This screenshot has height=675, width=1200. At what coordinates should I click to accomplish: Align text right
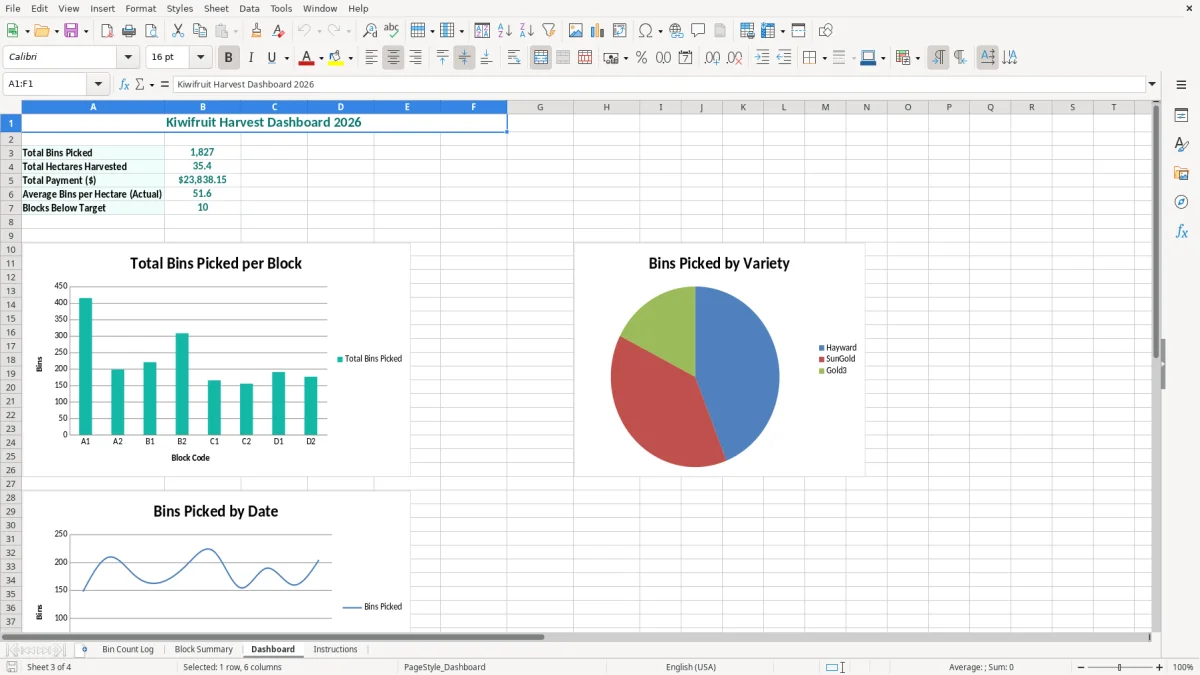coord(415,58)
